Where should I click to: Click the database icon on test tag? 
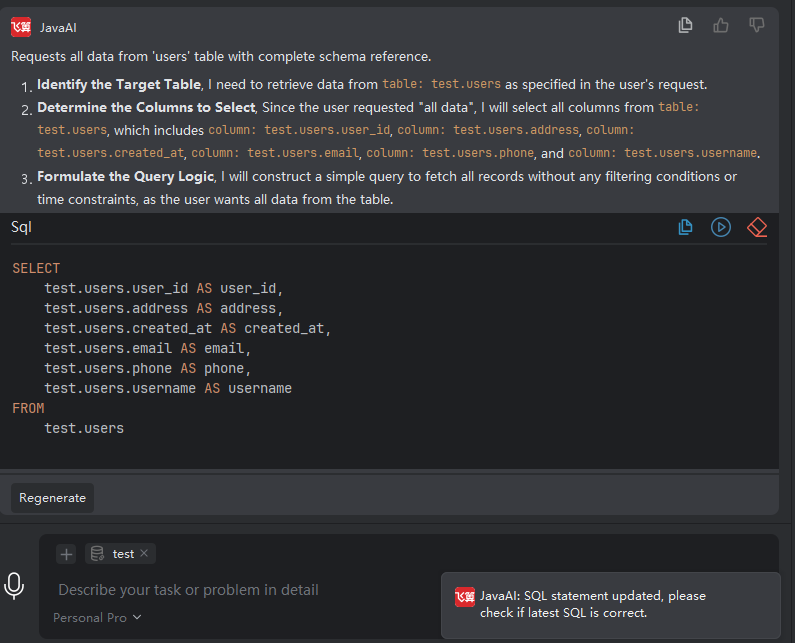tap(97, 554)
